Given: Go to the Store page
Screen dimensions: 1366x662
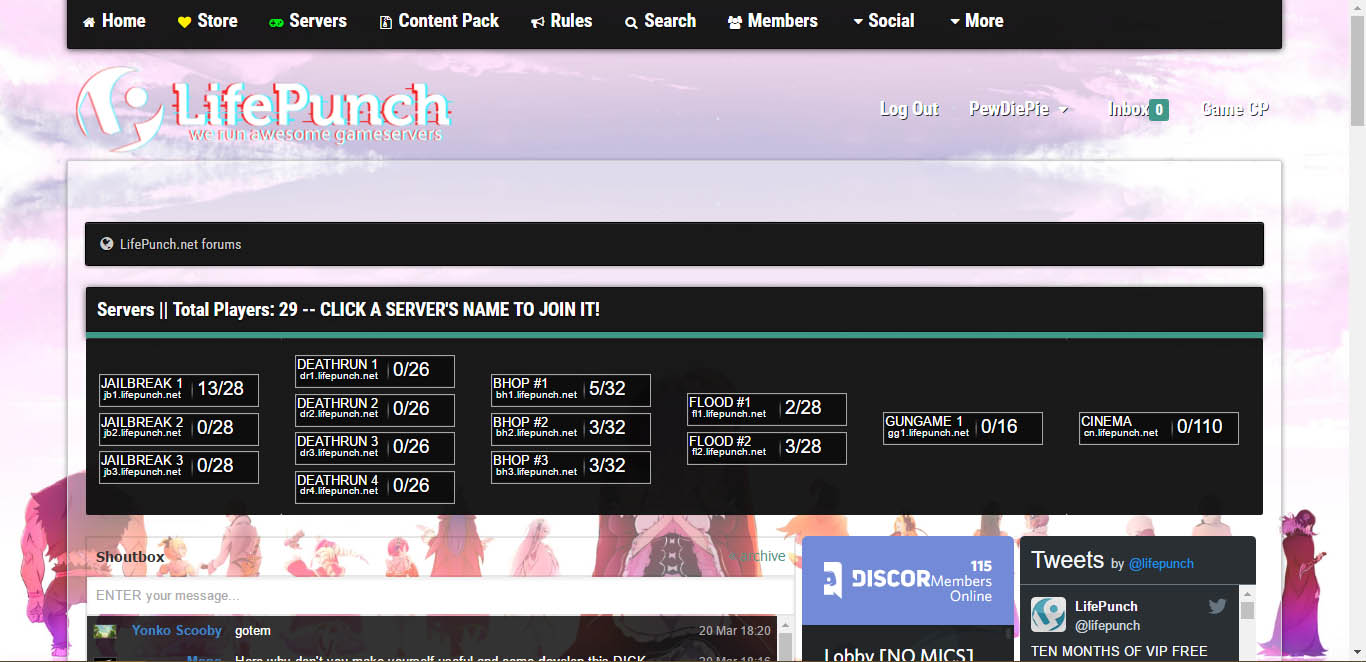Looking at the screenshot, I should [x=208, y=21].
